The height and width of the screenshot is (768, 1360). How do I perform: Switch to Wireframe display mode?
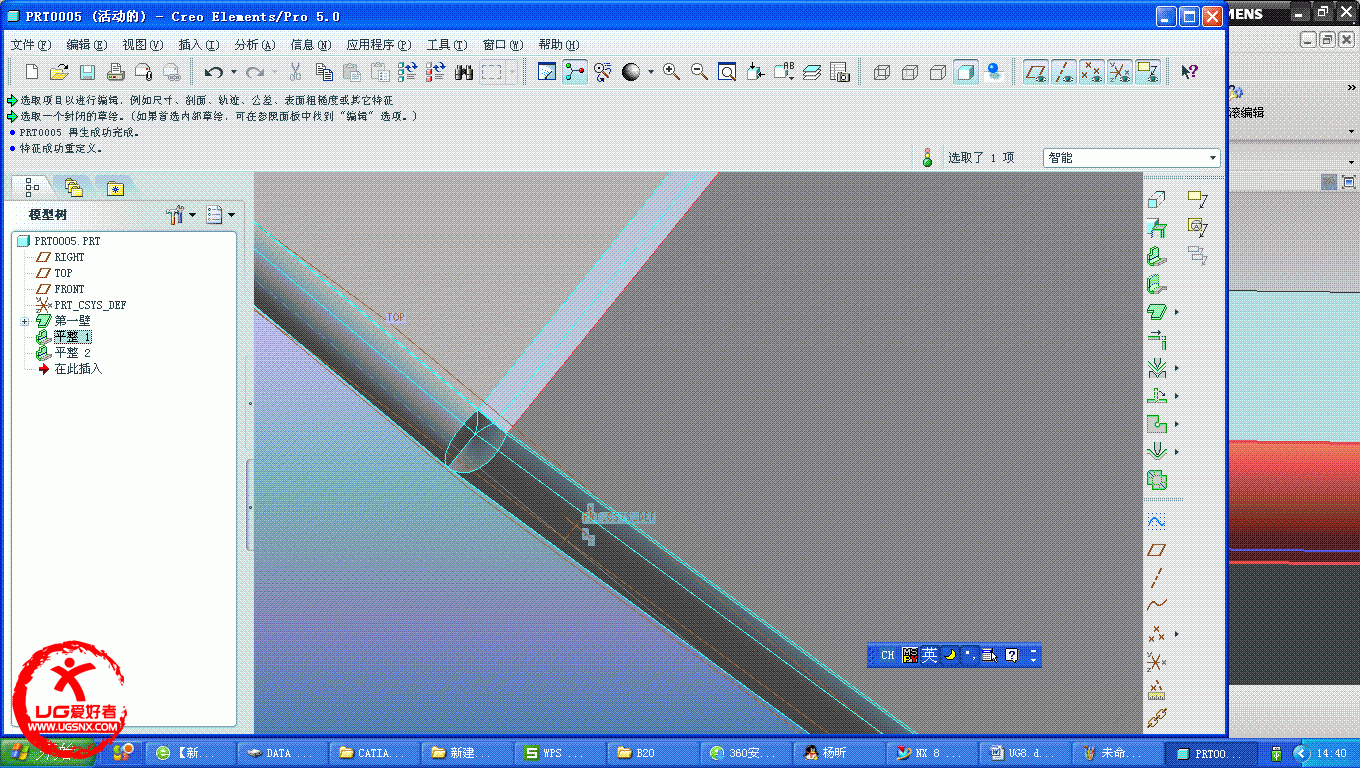(882, 72)
